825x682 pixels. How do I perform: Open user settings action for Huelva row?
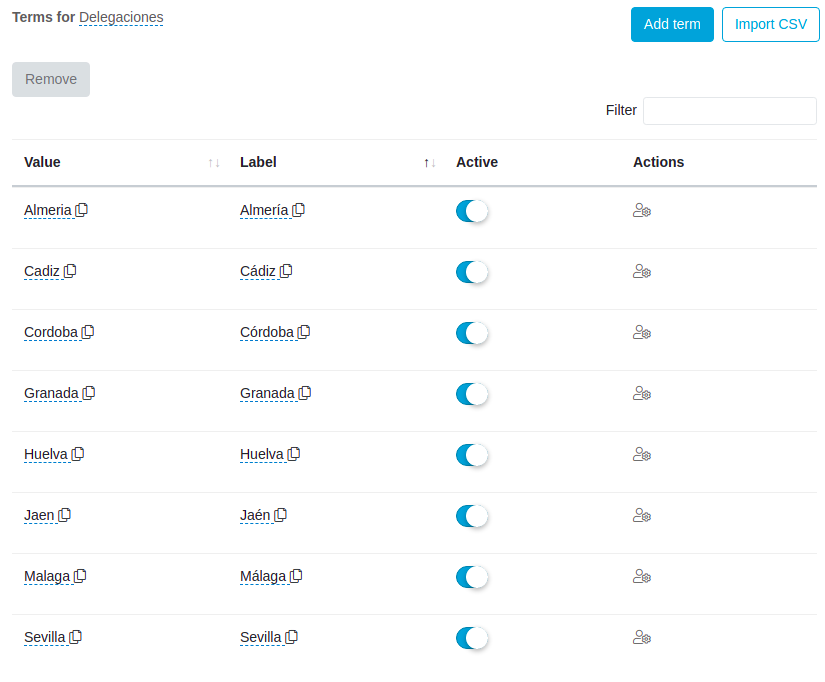pos(642,455)
